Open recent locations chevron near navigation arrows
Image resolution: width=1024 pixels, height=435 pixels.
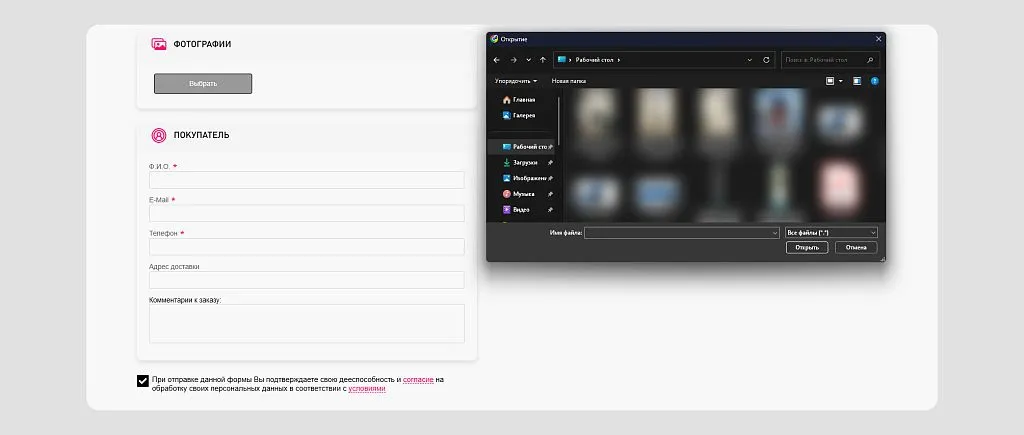click(528, 60)
